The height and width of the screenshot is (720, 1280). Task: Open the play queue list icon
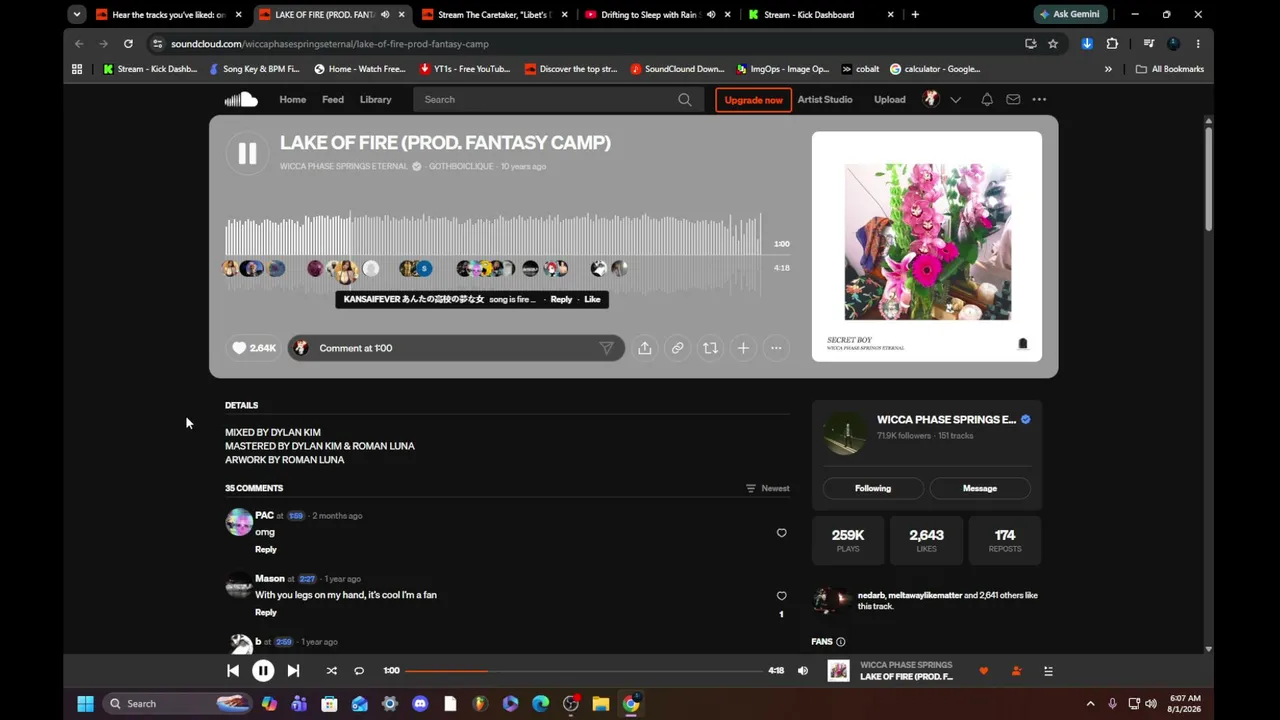[1048, 671]
